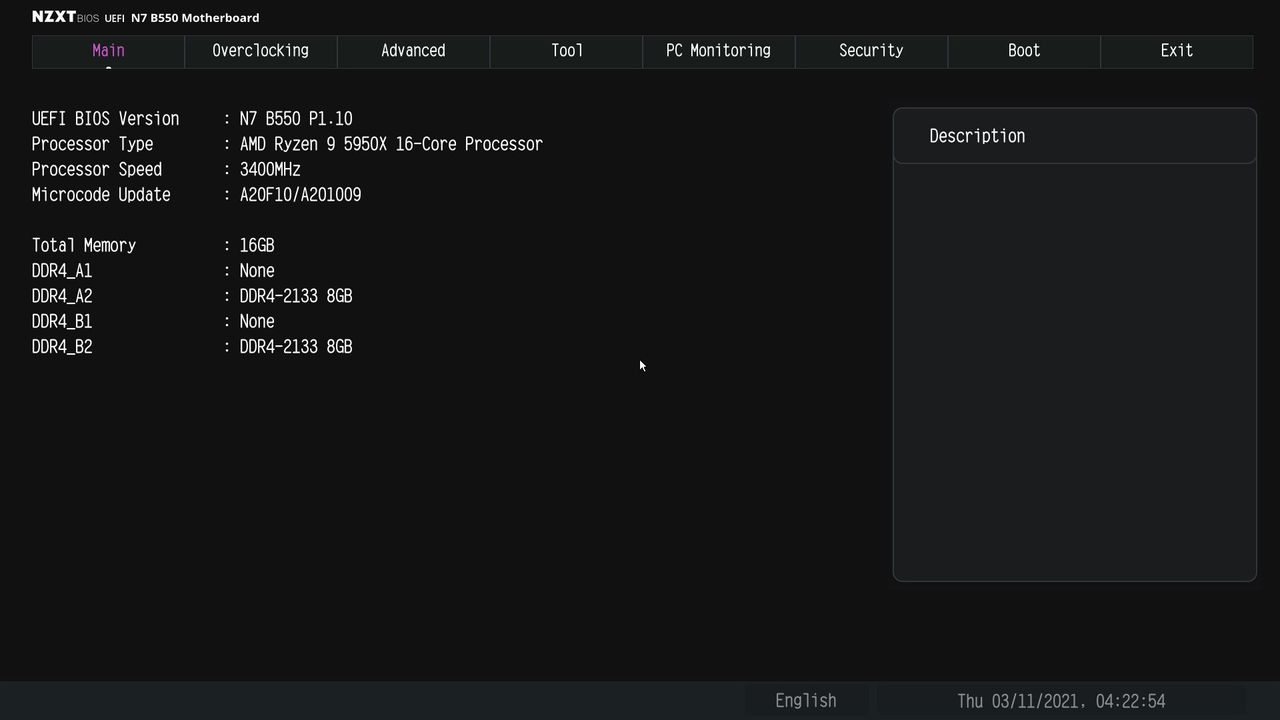Open the Boot tab
The width and height of the screenshot is (1280, 720).
click(x=1024, y=51)
